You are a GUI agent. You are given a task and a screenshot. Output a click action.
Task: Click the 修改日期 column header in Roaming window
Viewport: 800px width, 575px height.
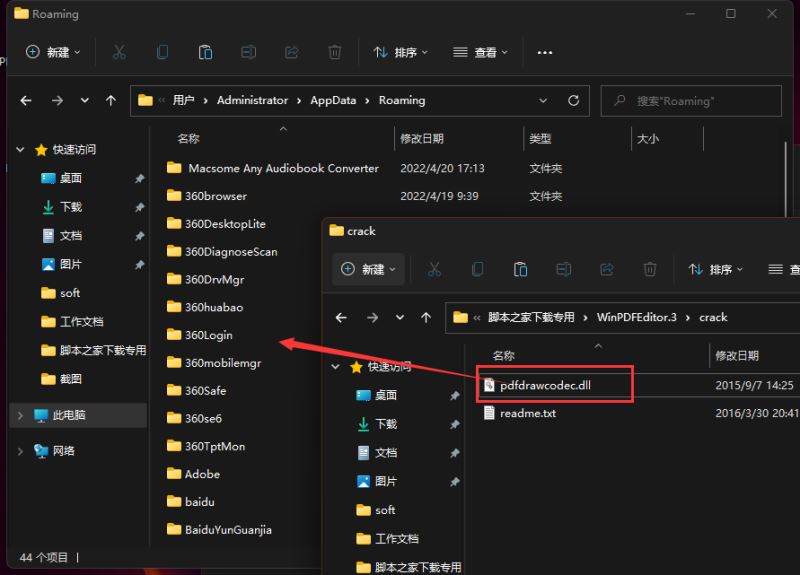[422, 139]
